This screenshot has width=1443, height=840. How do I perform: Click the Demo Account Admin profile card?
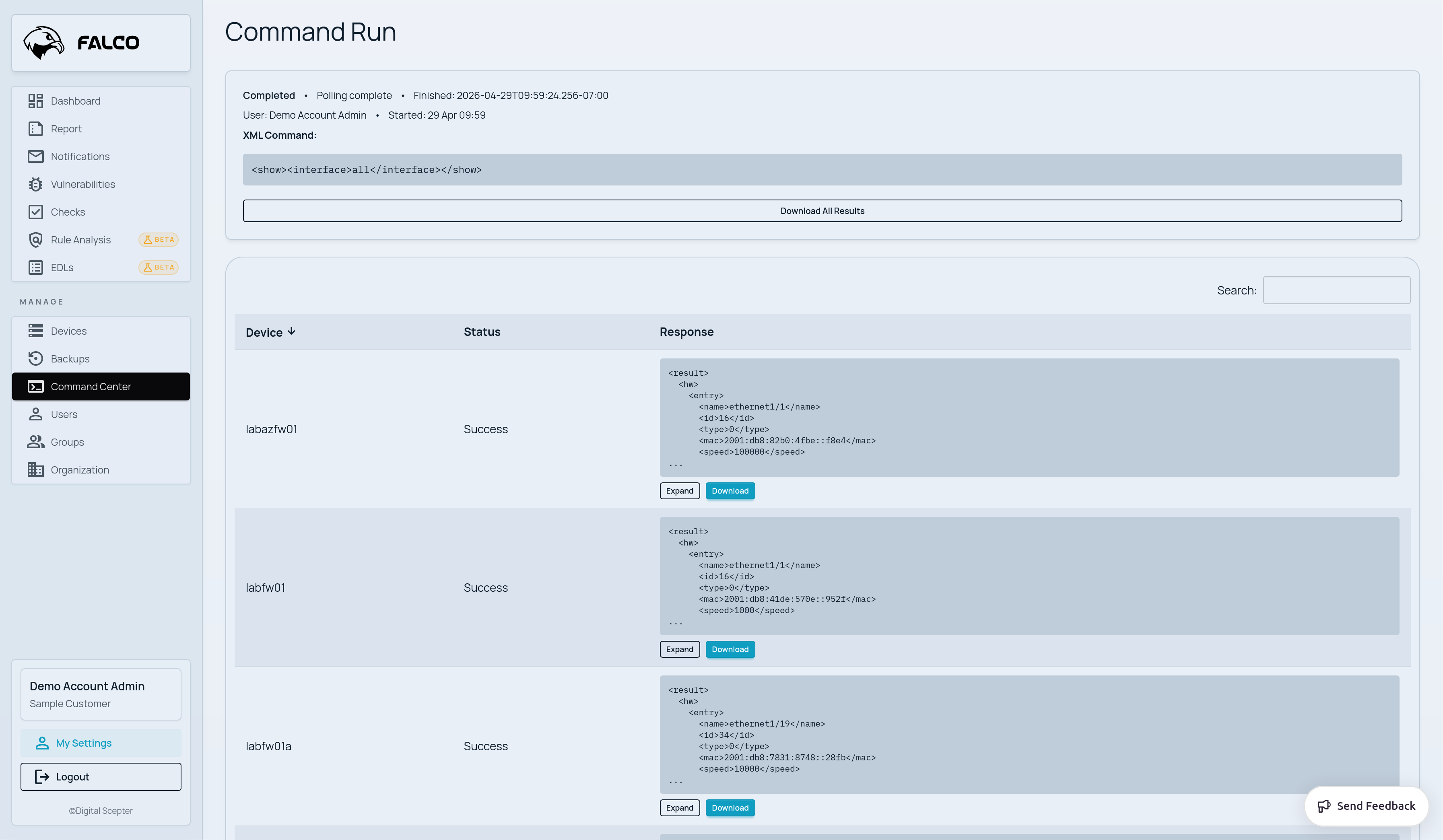(101, 694)
